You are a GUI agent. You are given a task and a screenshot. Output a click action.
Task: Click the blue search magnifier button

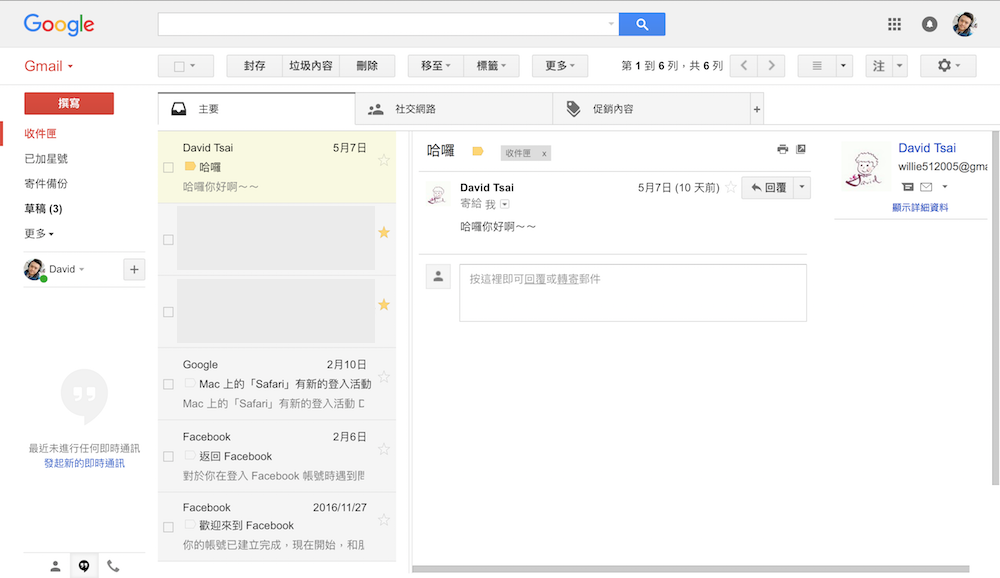click(641, 25)
